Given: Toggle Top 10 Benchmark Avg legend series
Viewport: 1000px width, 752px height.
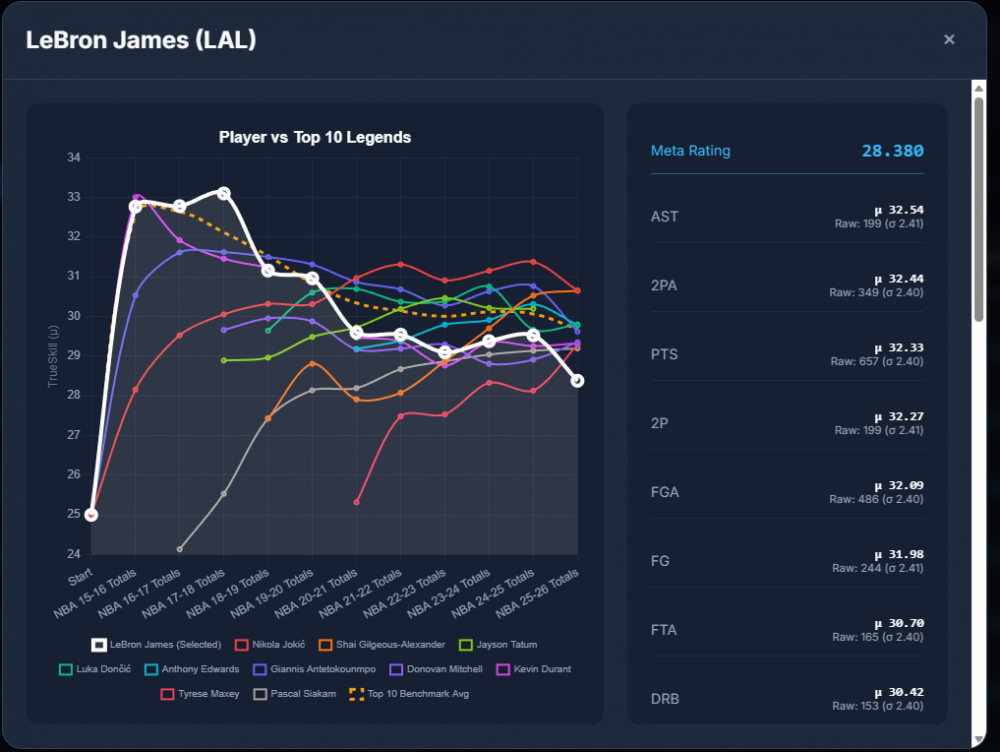Looking at the screenshot, I should coord(409,694).
